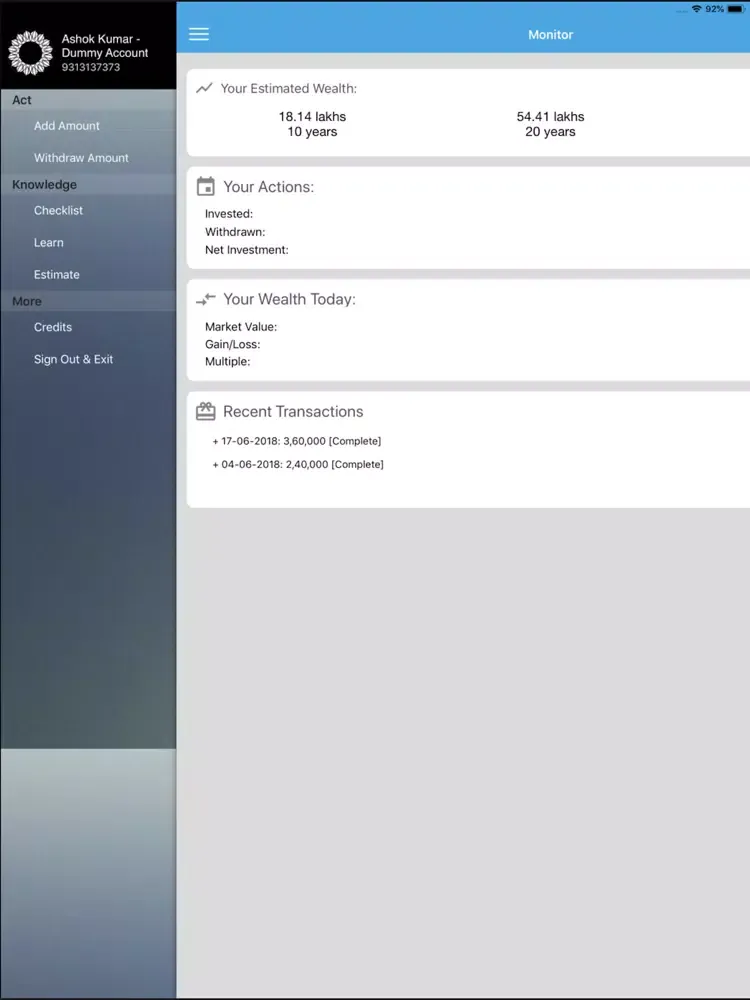The width and height of the screenshot is (750, 1000).
Task: Select the 04-06-2018 2,40,000 transaction
Action: (298, 464)
